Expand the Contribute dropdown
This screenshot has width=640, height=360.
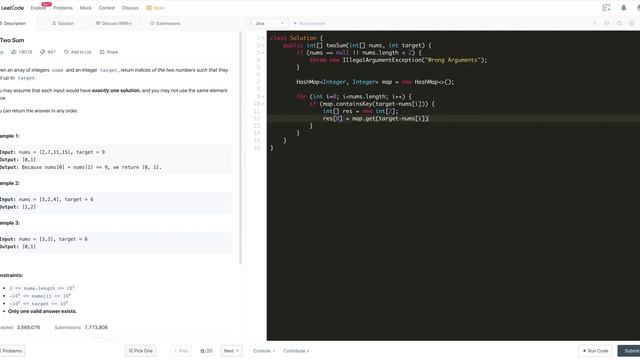[296, 351]
